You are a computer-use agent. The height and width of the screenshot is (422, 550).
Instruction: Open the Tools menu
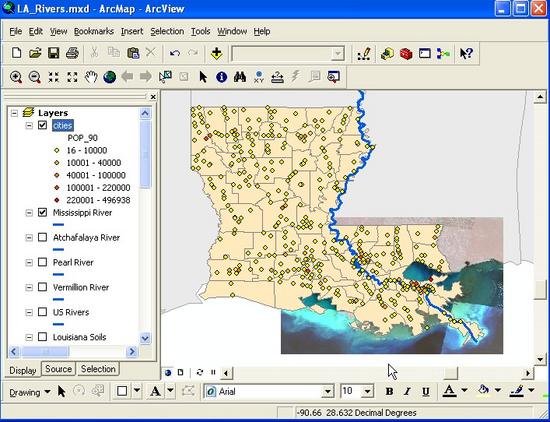[x=200, y=31]
